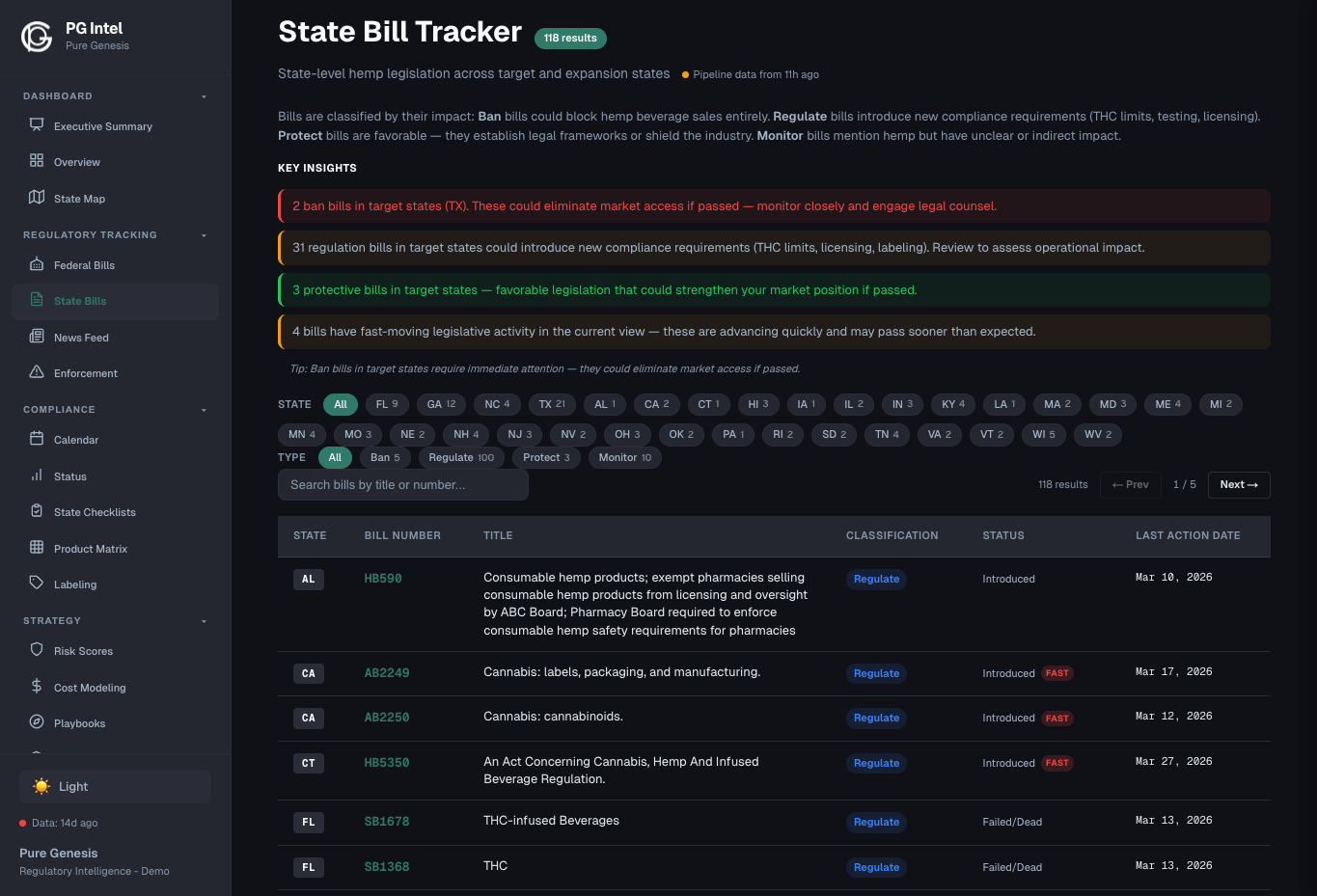Open the compliance Calendar

[x=75, y=440]
